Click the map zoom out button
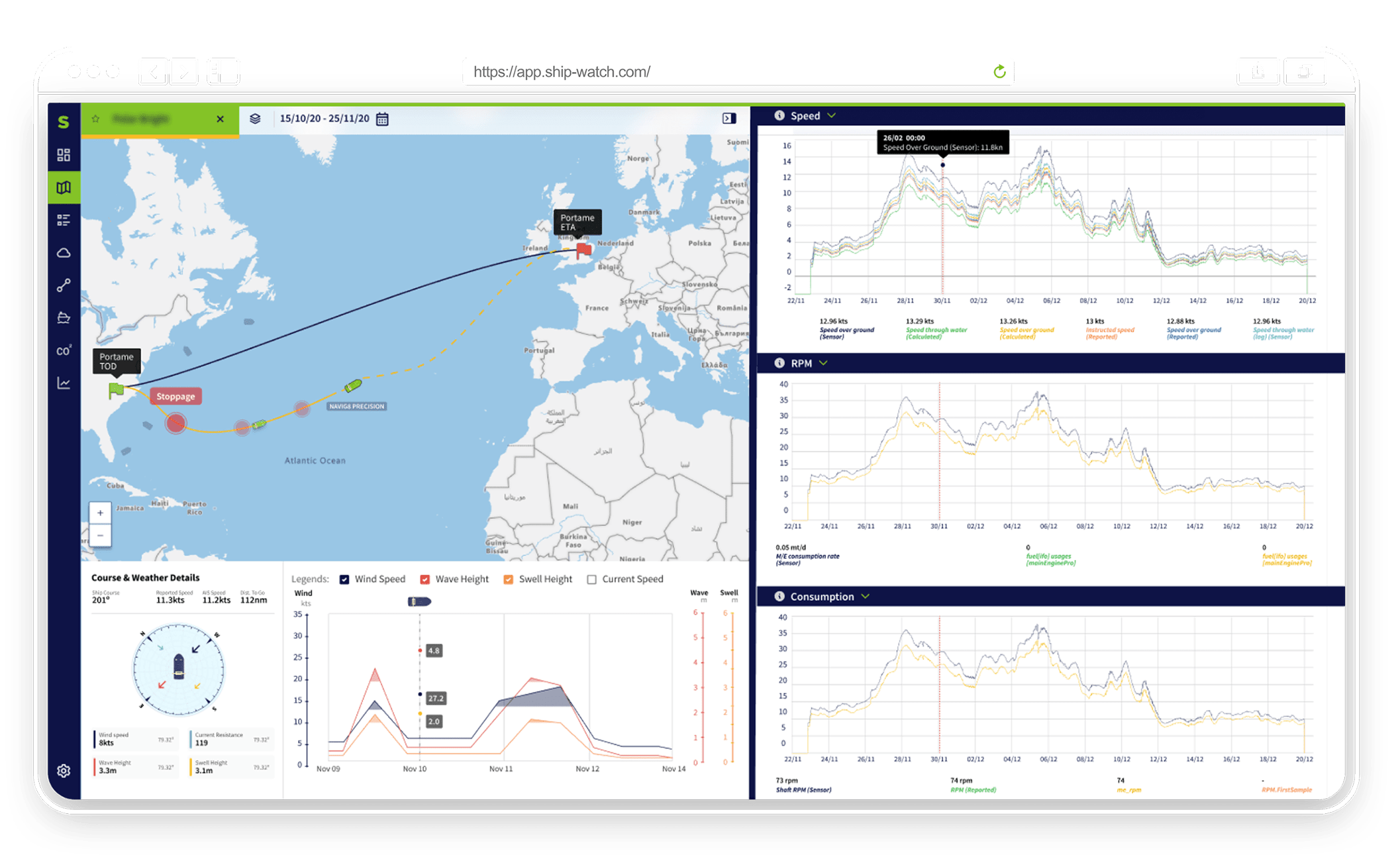The height and width of the screenshot is (861, 1400). coord(100,535)
